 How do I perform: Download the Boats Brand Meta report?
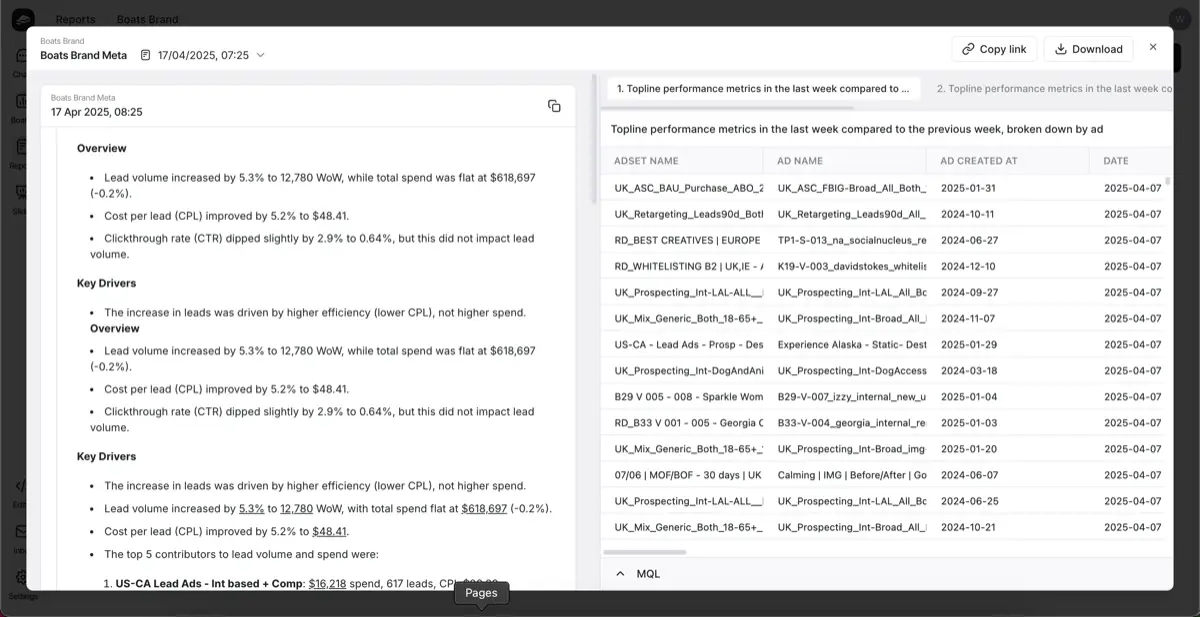pyautogui.click(x=1088, y=49)
